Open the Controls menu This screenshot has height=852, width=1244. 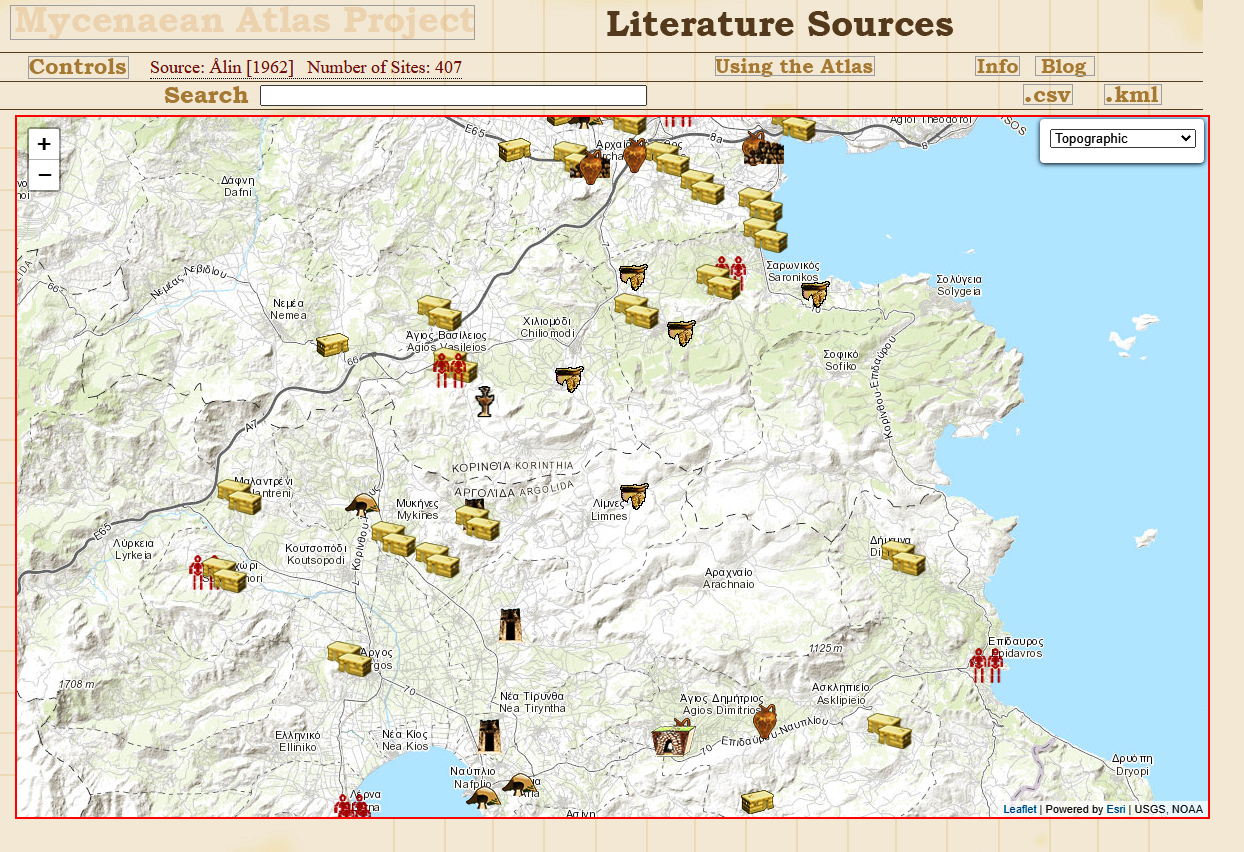(78, 67)
